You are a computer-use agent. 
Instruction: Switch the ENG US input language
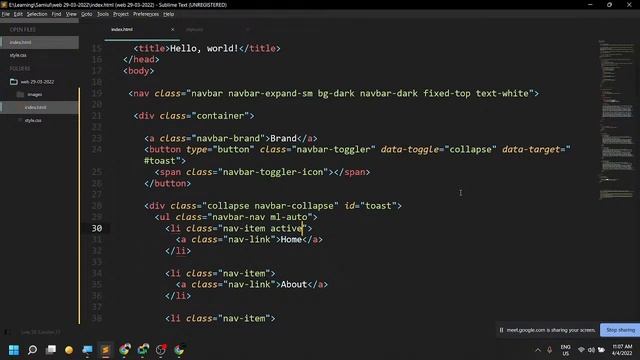565,350
